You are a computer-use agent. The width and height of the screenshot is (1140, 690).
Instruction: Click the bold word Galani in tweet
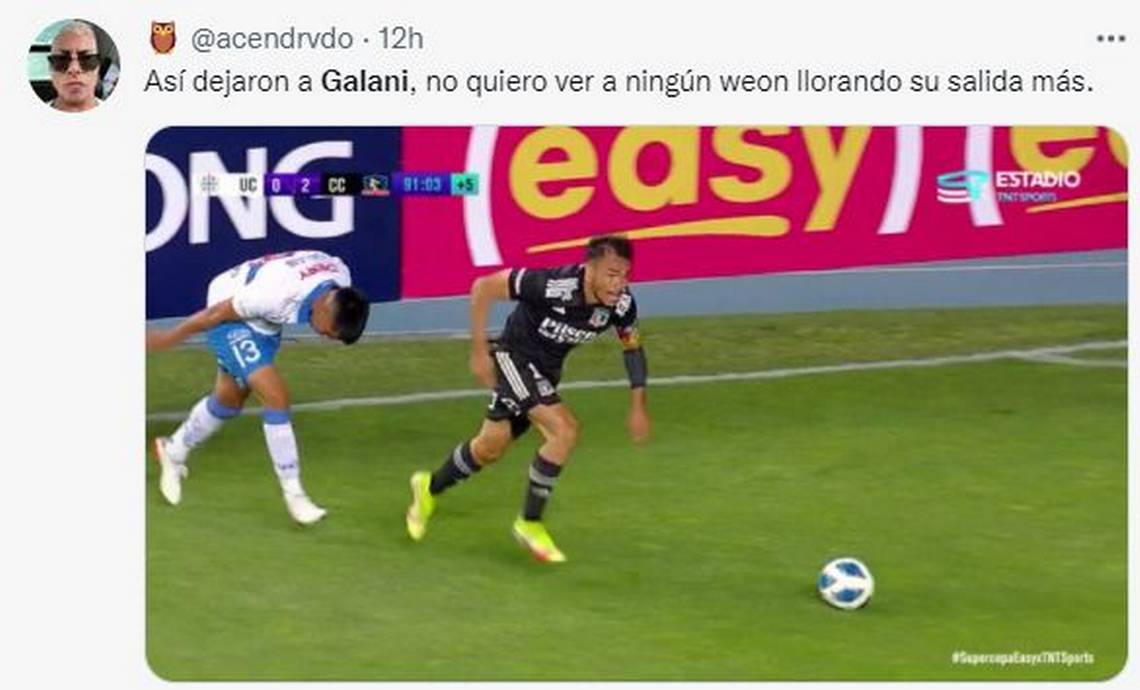click(364, 81)
